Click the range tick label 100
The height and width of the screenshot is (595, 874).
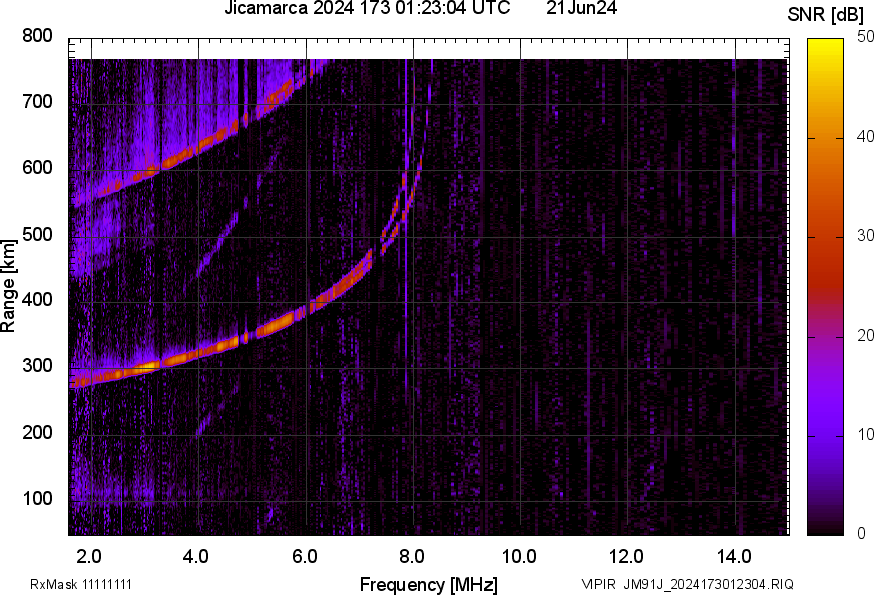tap(37, 498)
